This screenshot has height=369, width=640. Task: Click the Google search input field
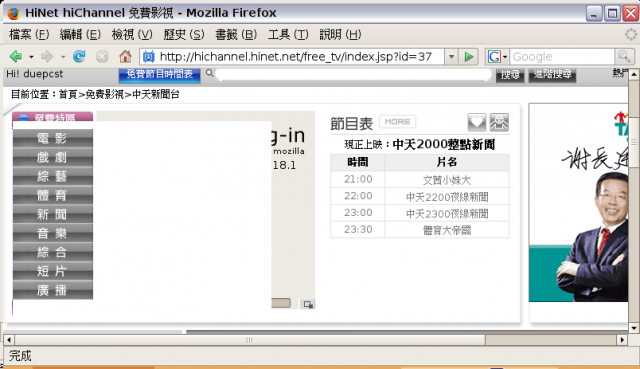coord(562,57)
